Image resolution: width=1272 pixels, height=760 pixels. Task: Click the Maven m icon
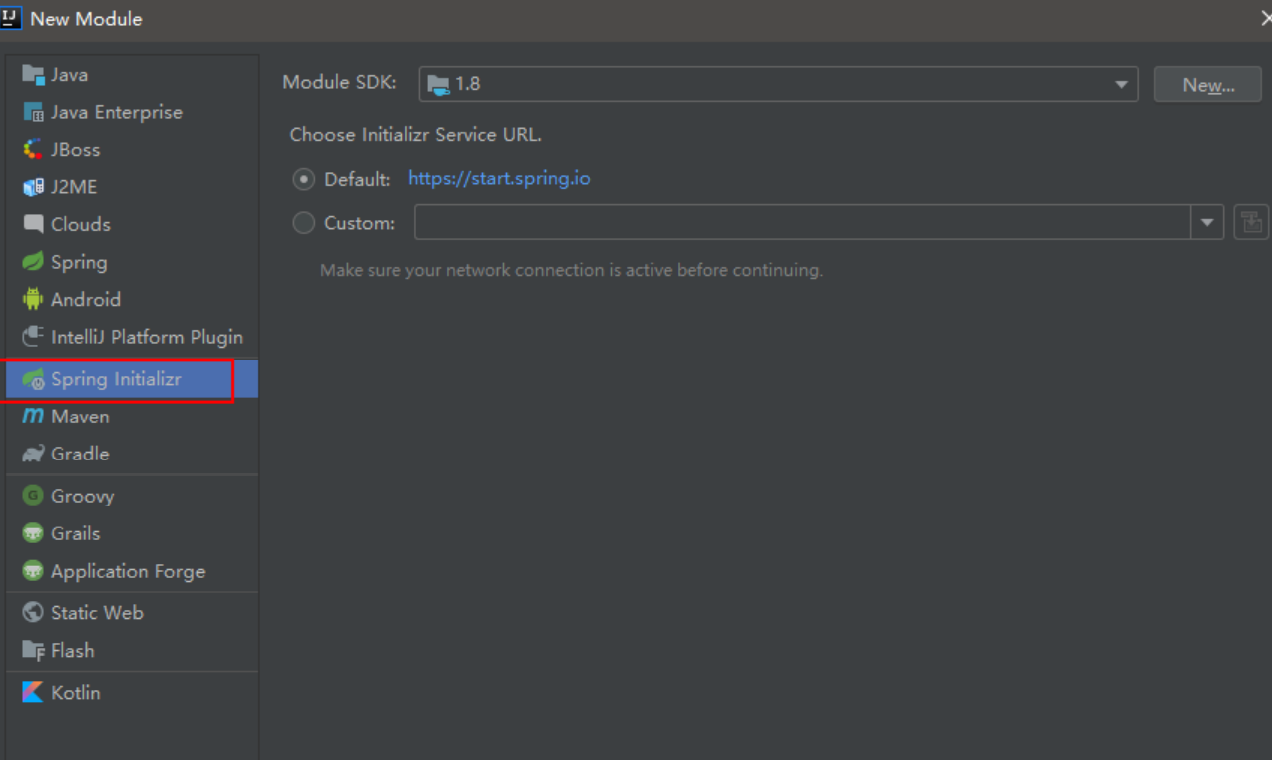(33, 416)
